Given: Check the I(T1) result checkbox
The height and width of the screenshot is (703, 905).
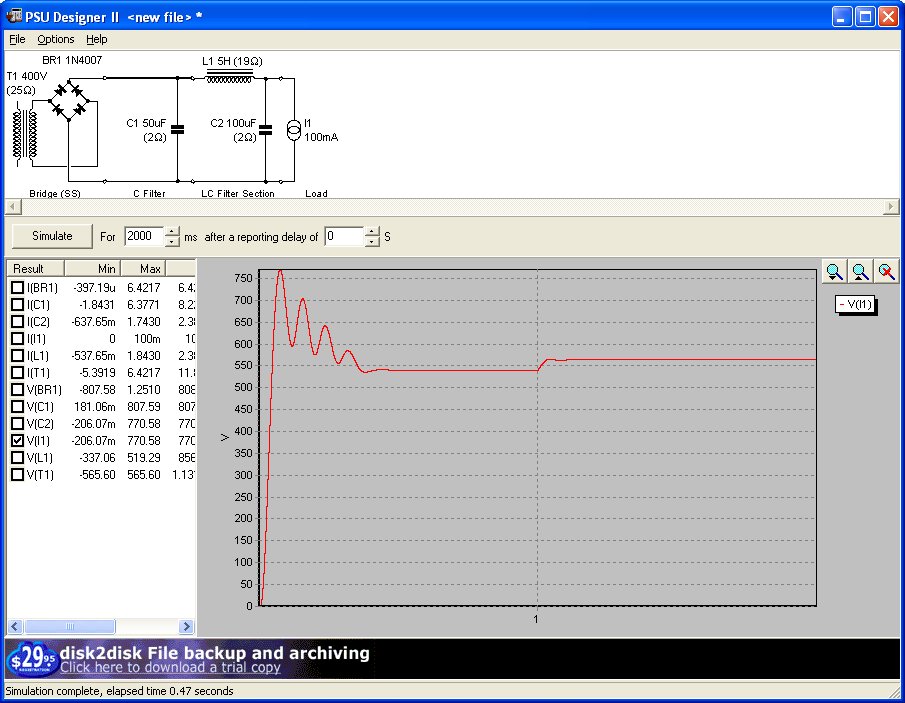Looking at the screenshot, I should click(17, 372).
